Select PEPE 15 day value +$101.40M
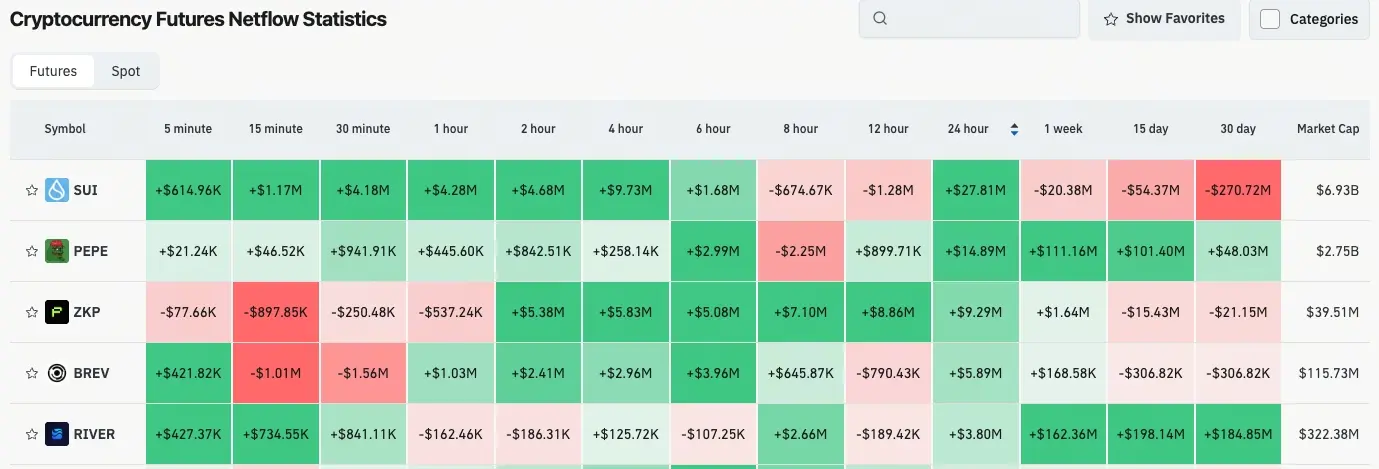Viewport: 1379px width, 469px height. click(1151, 251)
